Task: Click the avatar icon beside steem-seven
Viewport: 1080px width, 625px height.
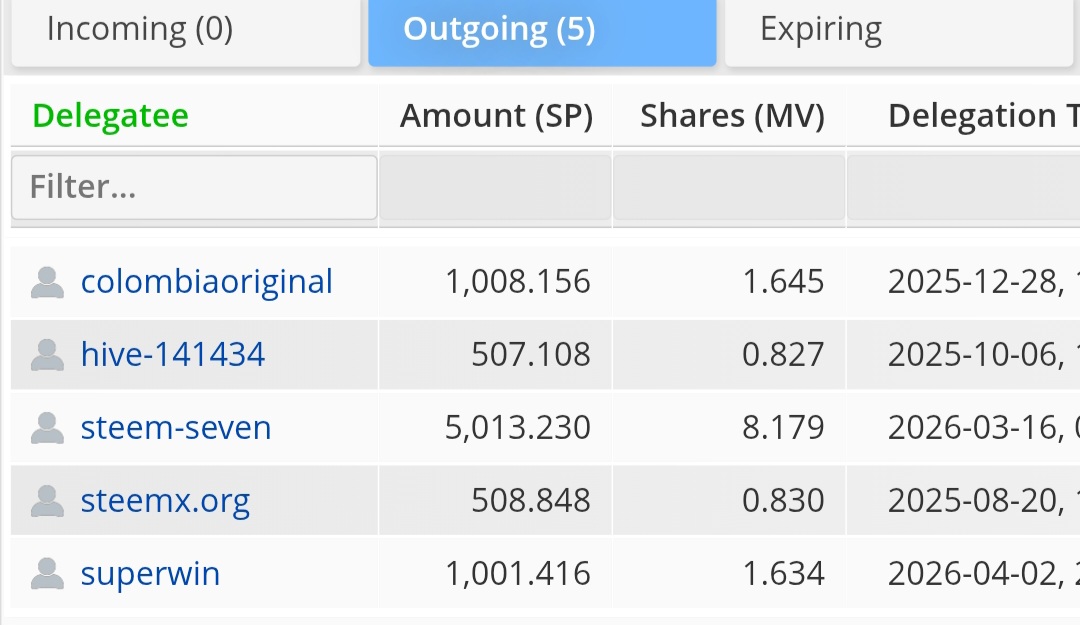Action: pos(47,428)
